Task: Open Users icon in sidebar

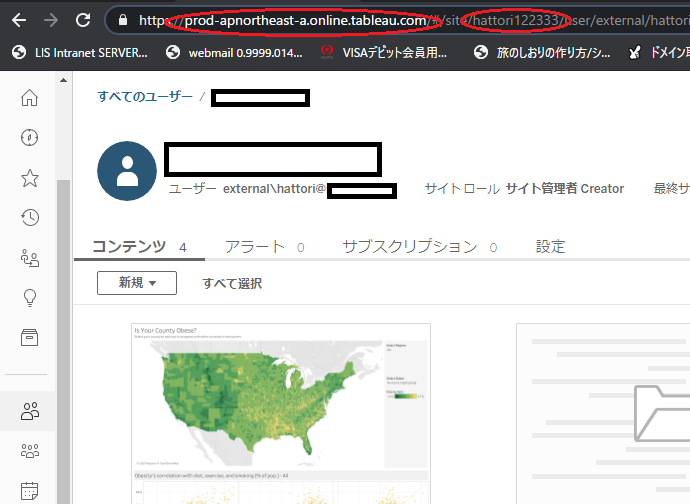Action: (x=29, y=411)
